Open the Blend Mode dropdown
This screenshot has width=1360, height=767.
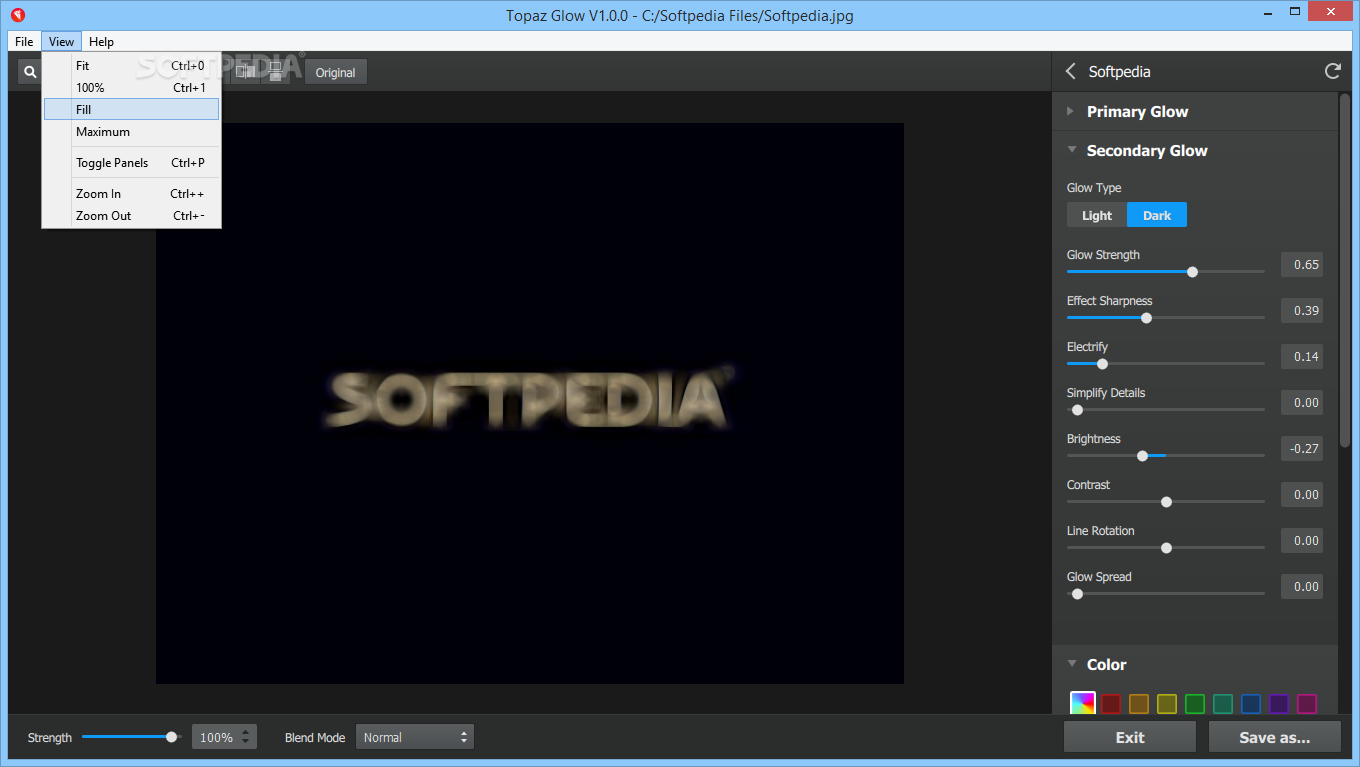[x=414, y=737]
